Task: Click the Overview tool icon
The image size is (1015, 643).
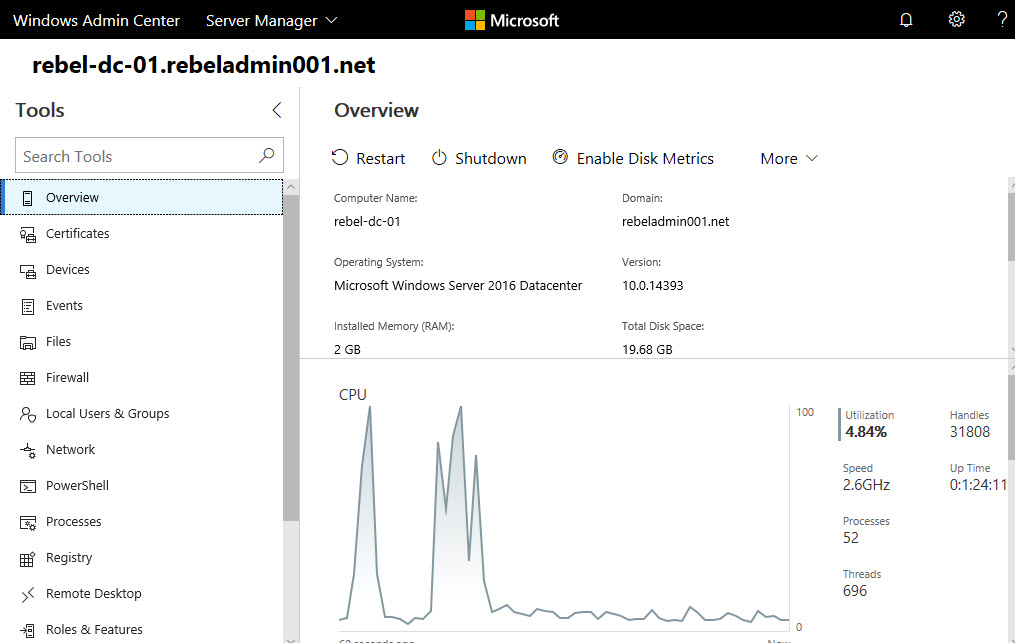Action: point(27,198)
